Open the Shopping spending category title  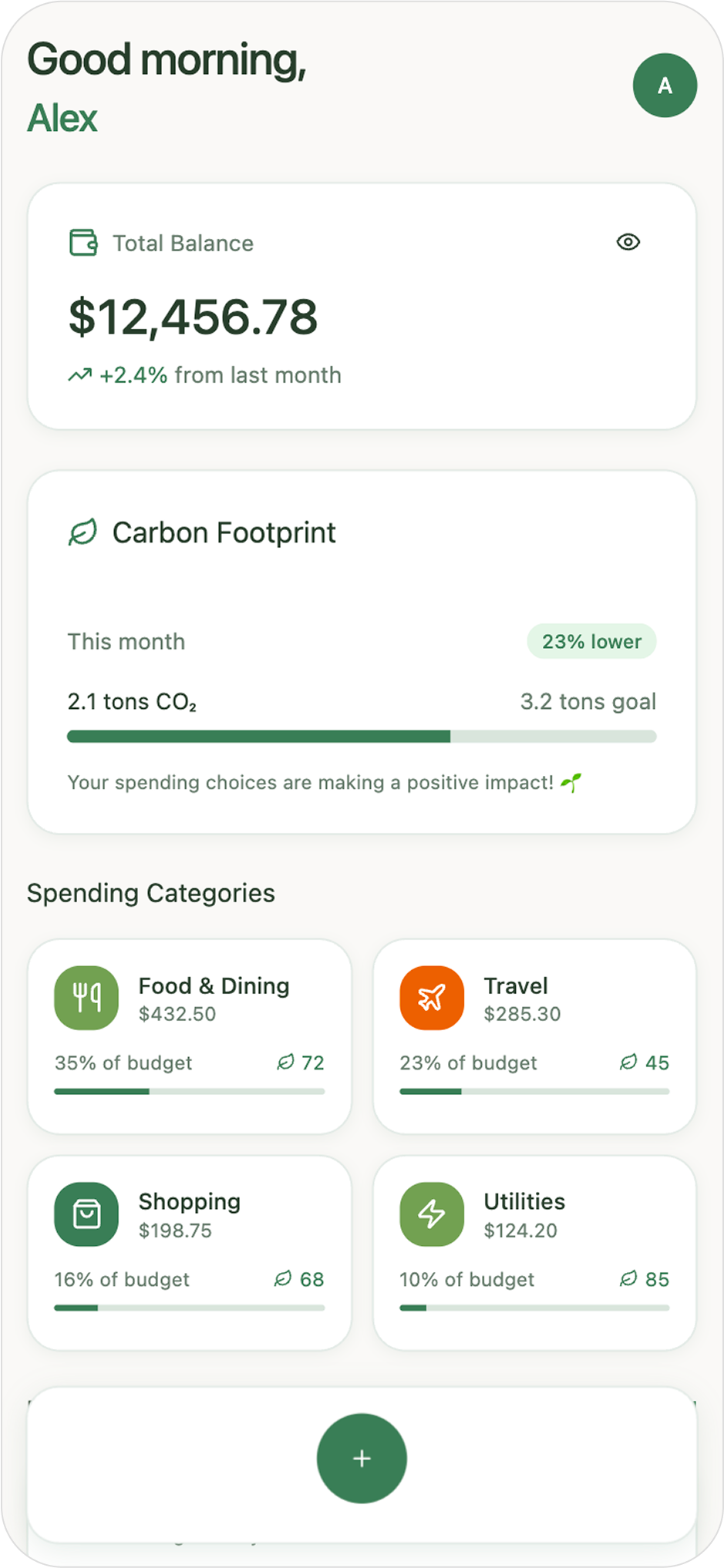(190, 1201)
